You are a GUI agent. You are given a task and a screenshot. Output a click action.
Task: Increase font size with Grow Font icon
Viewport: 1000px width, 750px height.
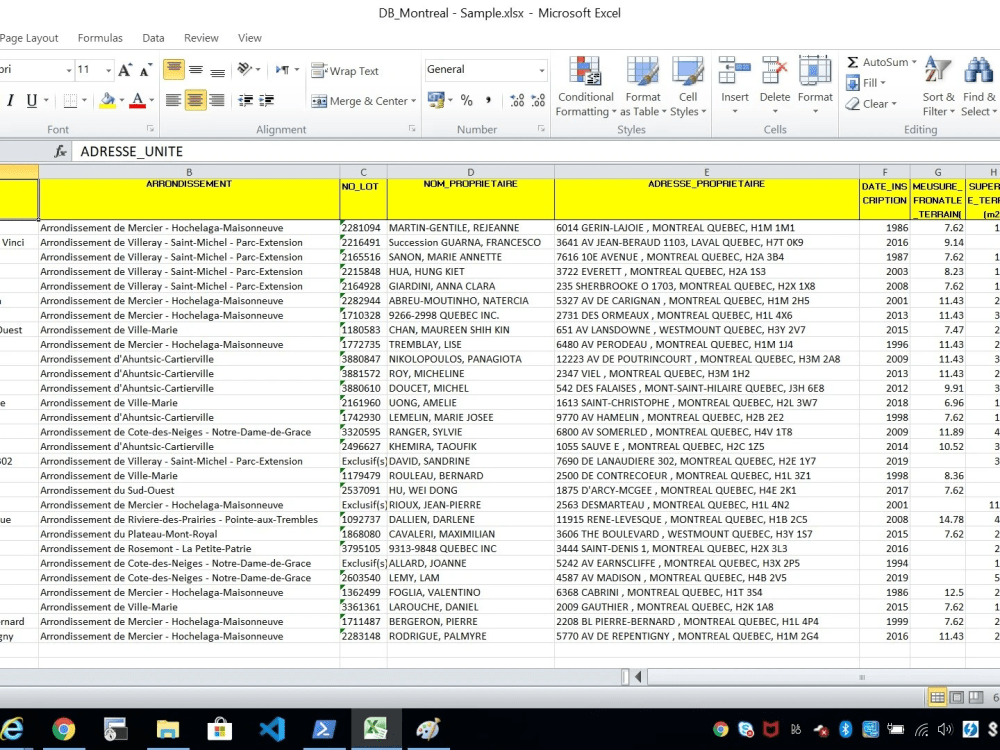(x=125, y=70)
